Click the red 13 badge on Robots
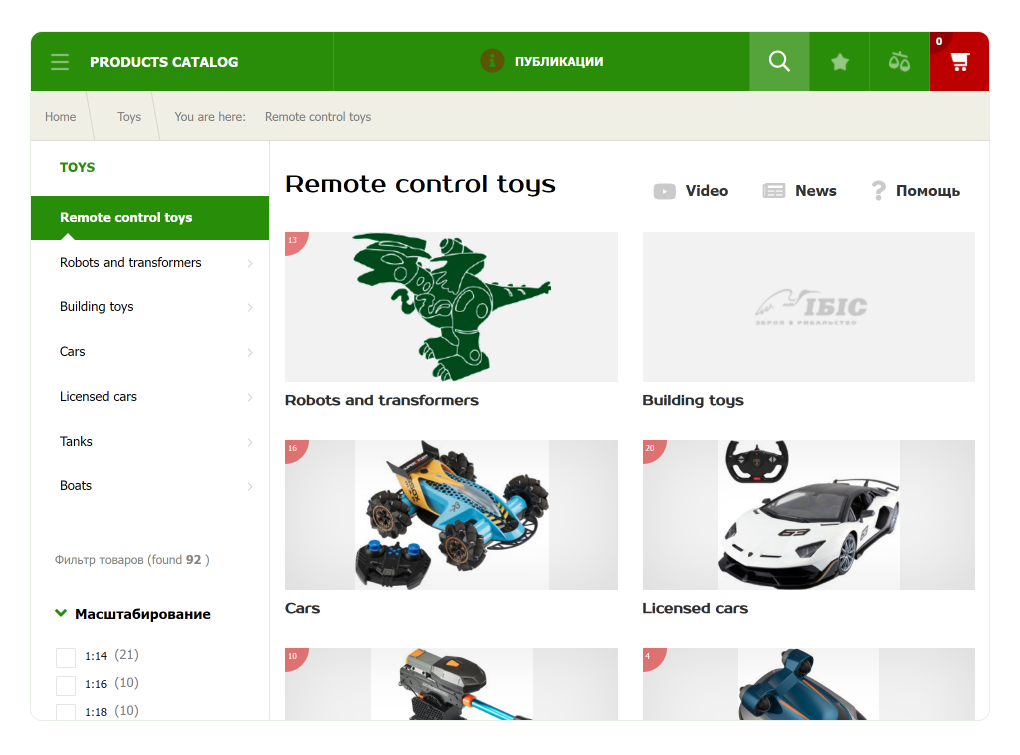1020x755 pixels. click(x=294, y=241)
